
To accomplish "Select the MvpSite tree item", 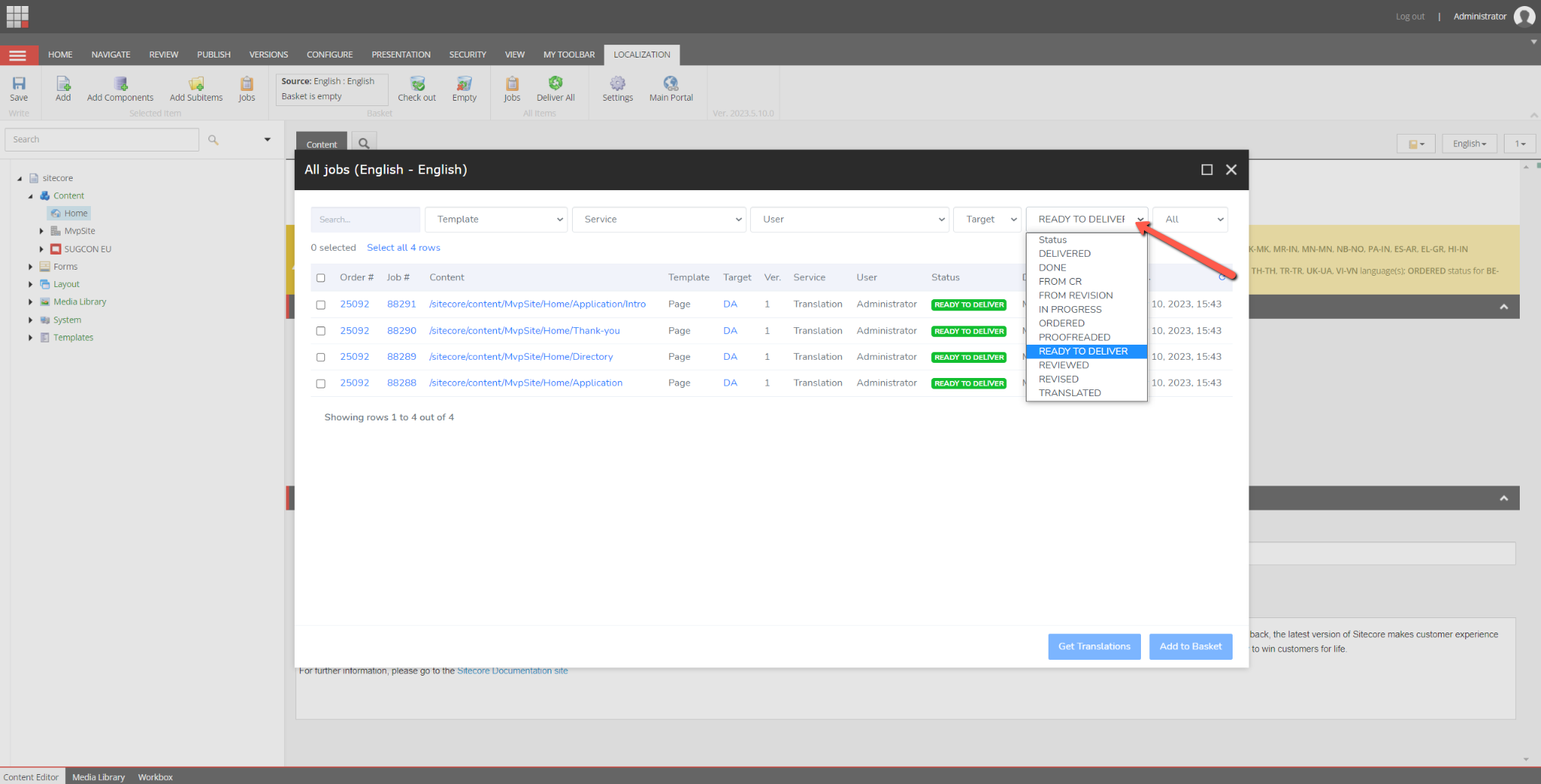I will click(73, 231).
